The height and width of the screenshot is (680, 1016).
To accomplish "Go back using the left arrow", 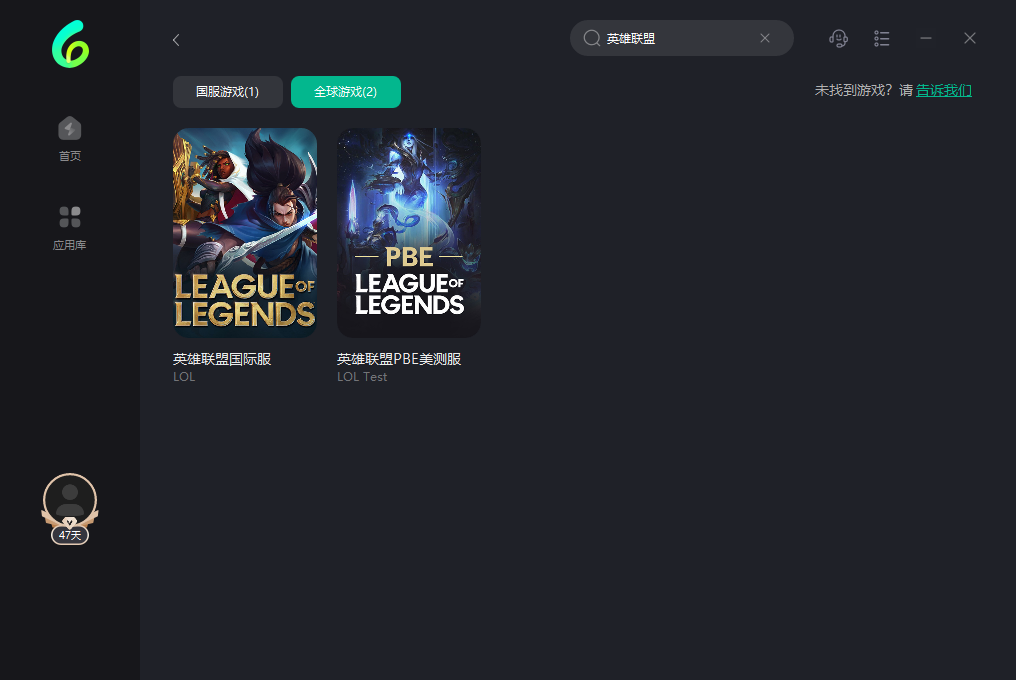I will 176,40.
